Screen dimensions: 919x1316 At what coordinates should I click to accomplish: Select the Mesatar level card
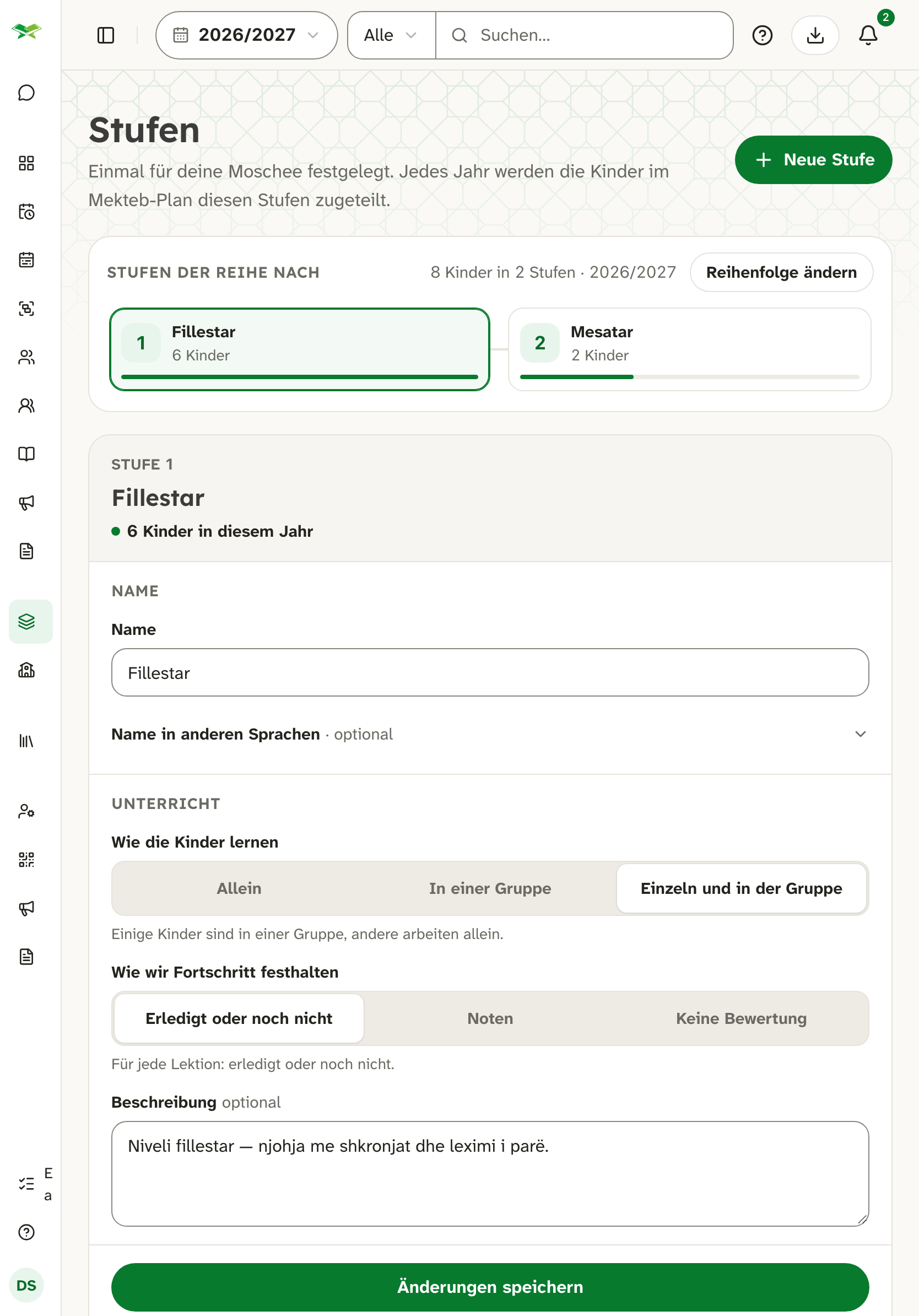pos(689,349)
